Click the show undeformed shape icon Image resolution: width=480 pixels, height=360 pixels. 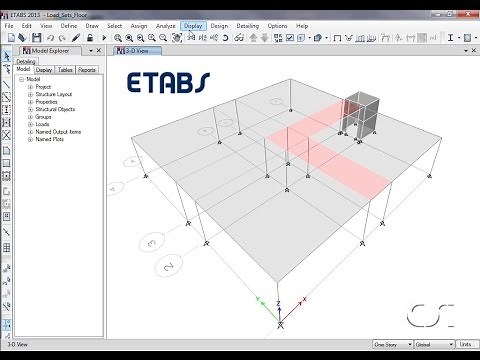tap(337, 38)
